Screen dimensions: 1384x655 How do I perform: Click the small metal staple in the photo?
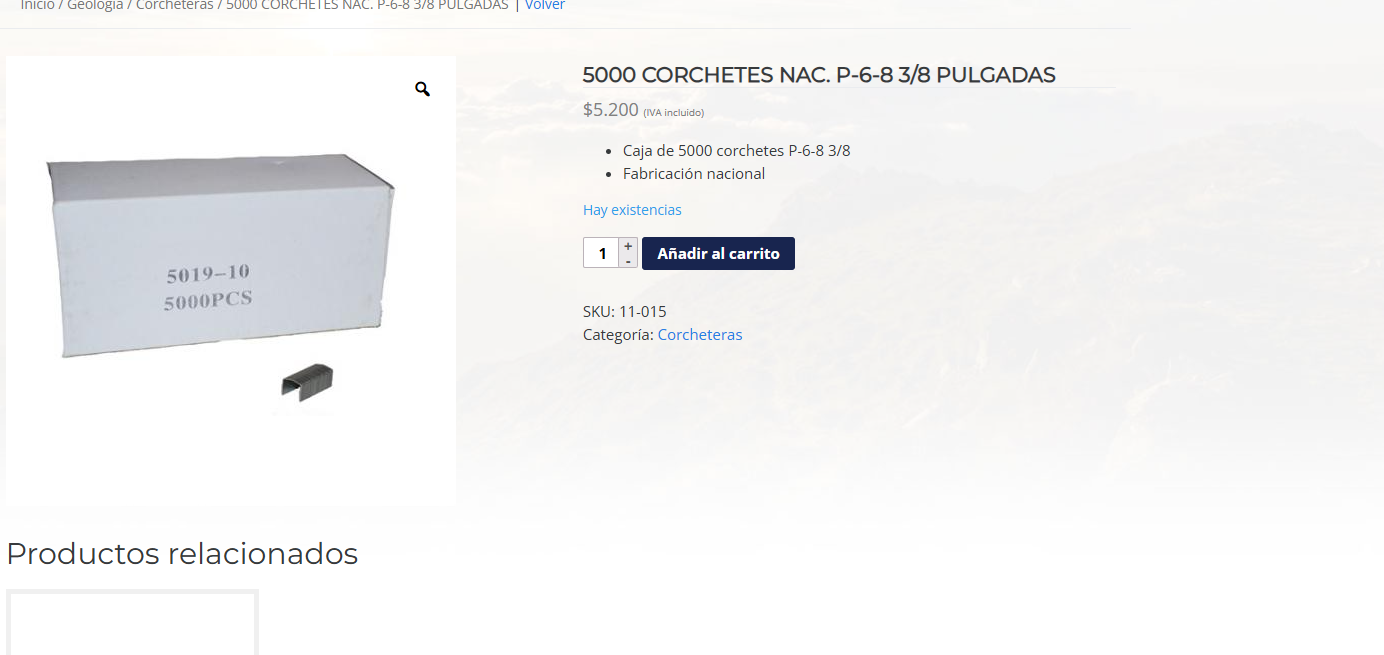(x=307, y=381)
